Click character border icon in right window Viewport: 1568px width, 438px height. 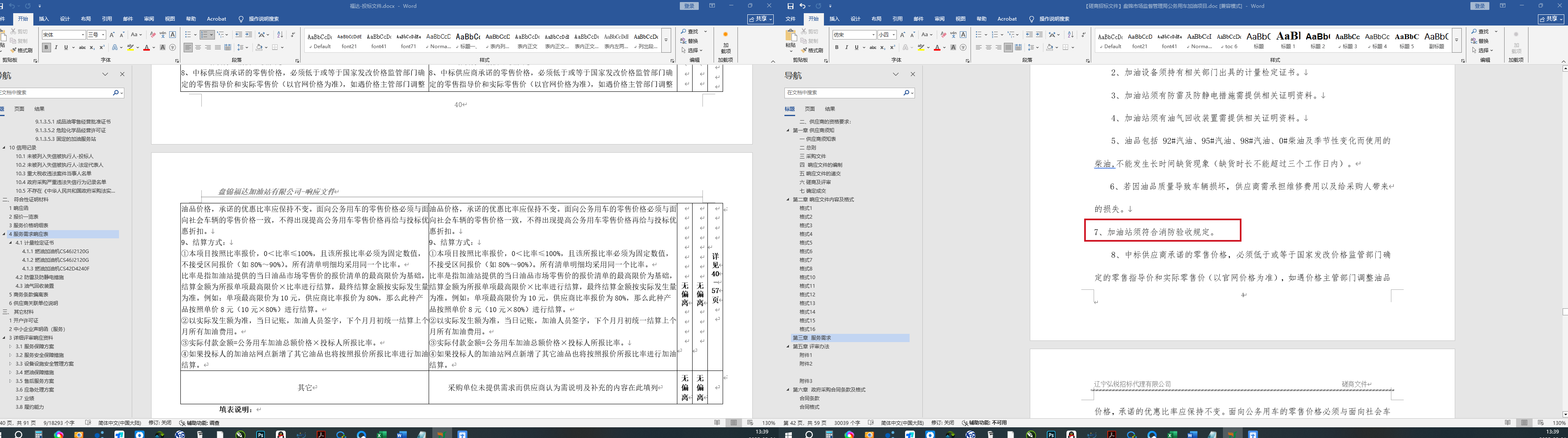[x=963, y=35]
